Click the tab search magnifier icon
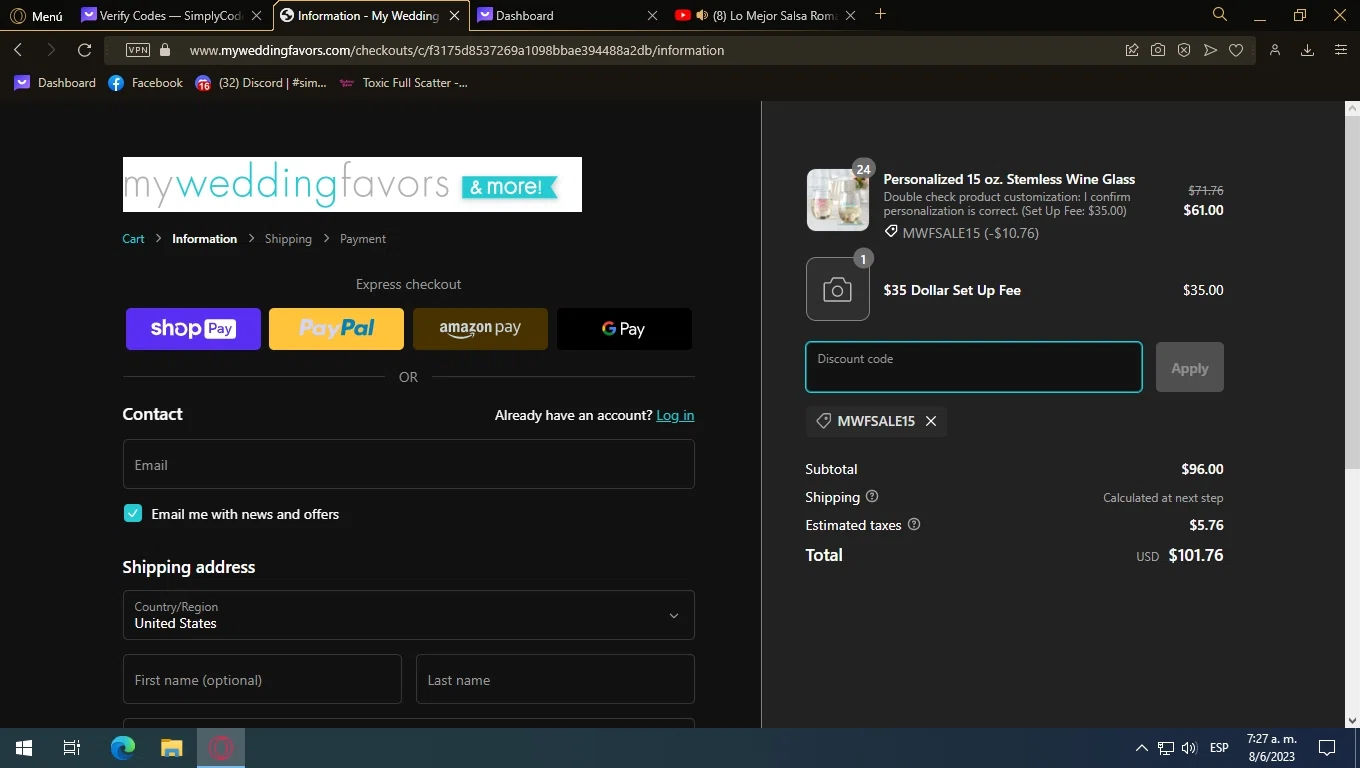1360x768 pixels. [x=1219, y=15]
